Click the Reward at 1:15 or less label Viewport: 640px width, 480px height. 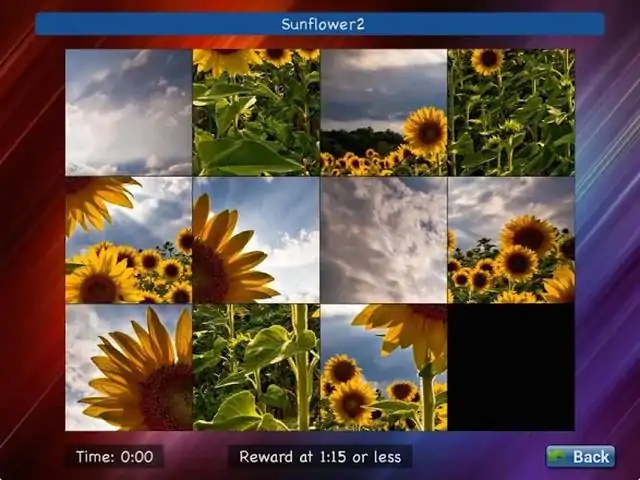tap(320, 457)
